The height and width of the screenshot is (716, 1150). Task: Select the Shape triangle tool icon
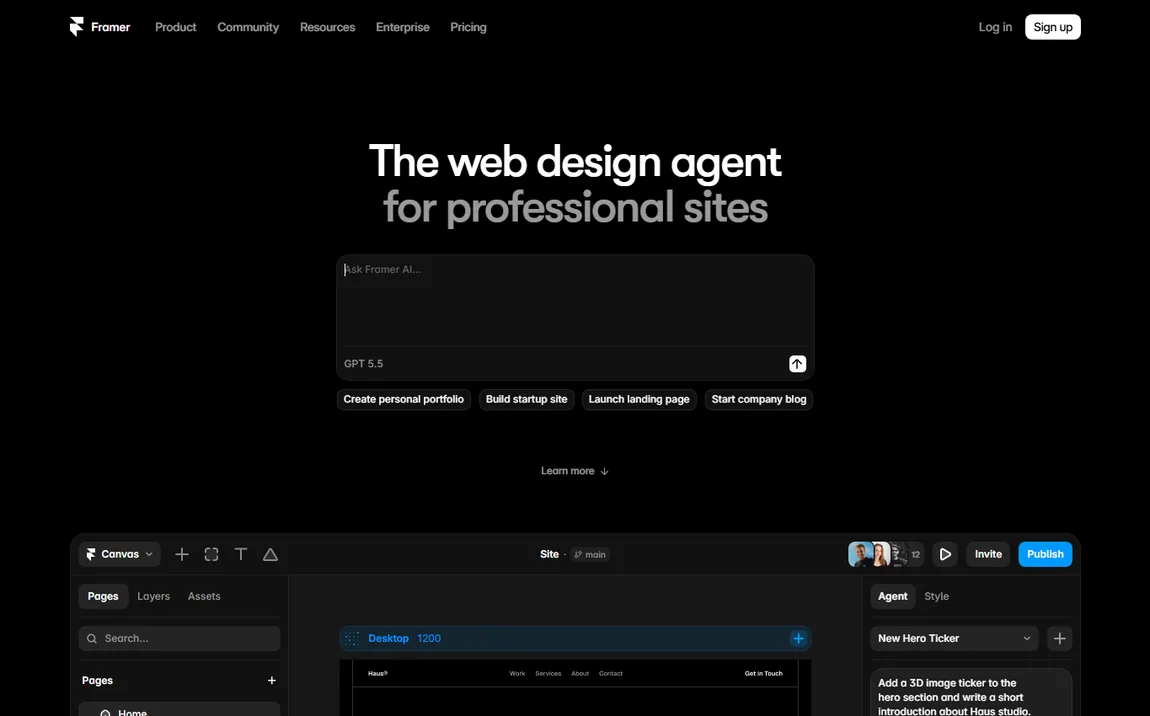pyautogui.click(x=270, y=555)
